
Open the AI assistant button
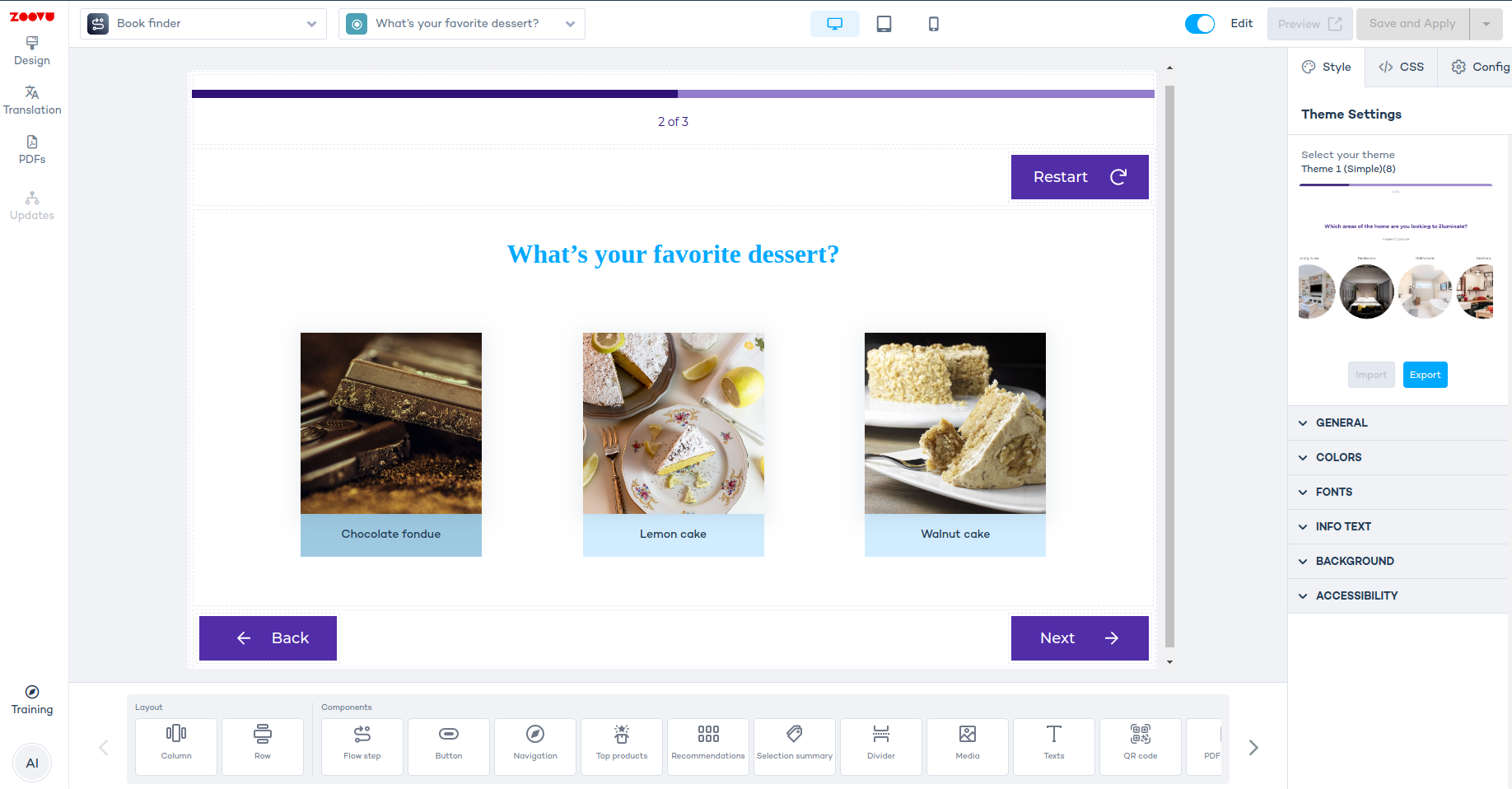pos(32,763)
